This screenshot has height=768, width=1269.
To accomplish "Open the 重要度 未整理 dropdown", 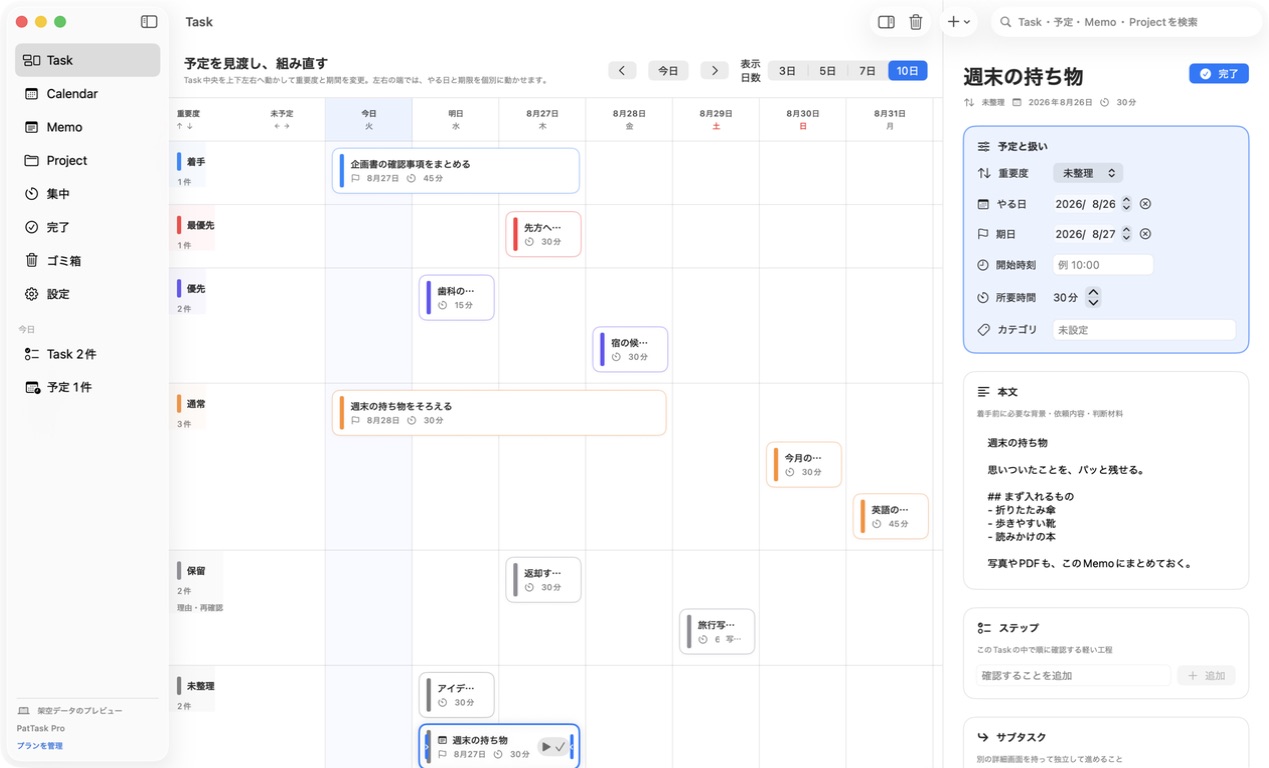I will [1088, 173].
